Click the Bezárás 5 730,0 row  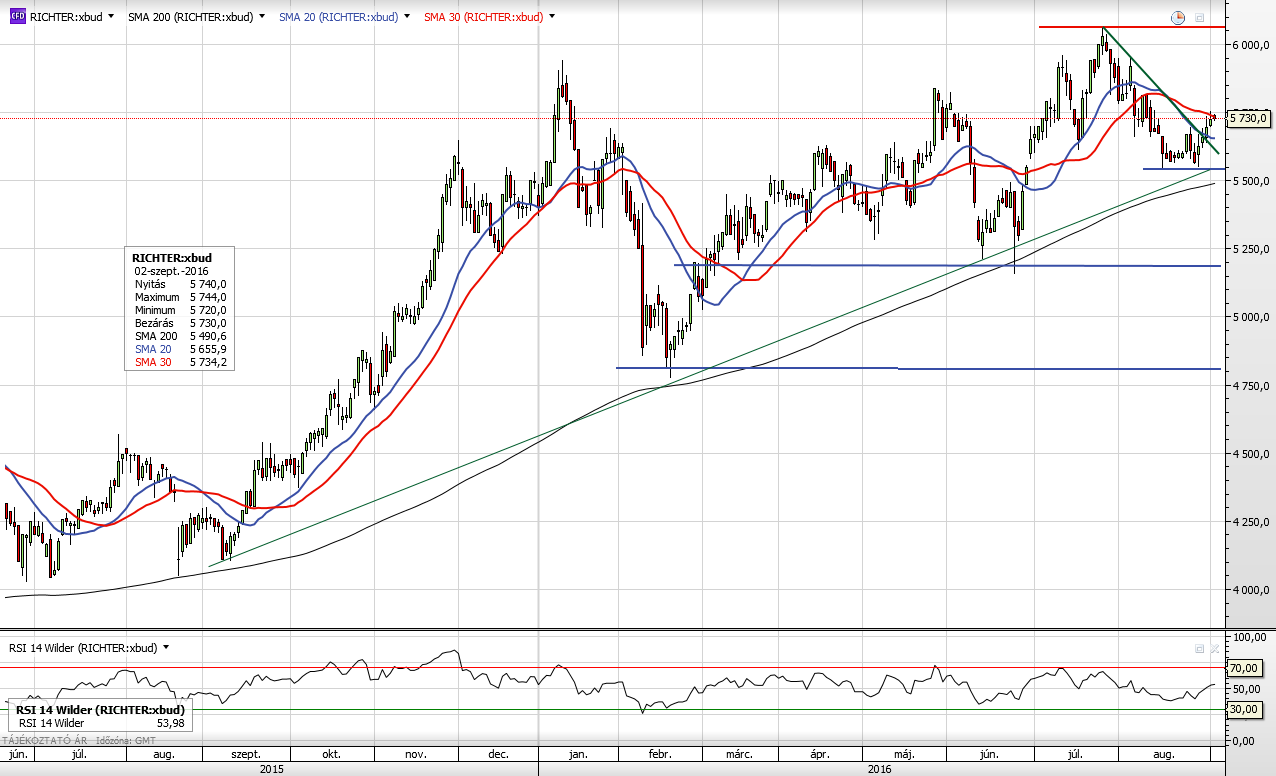(x=180, y=323)
